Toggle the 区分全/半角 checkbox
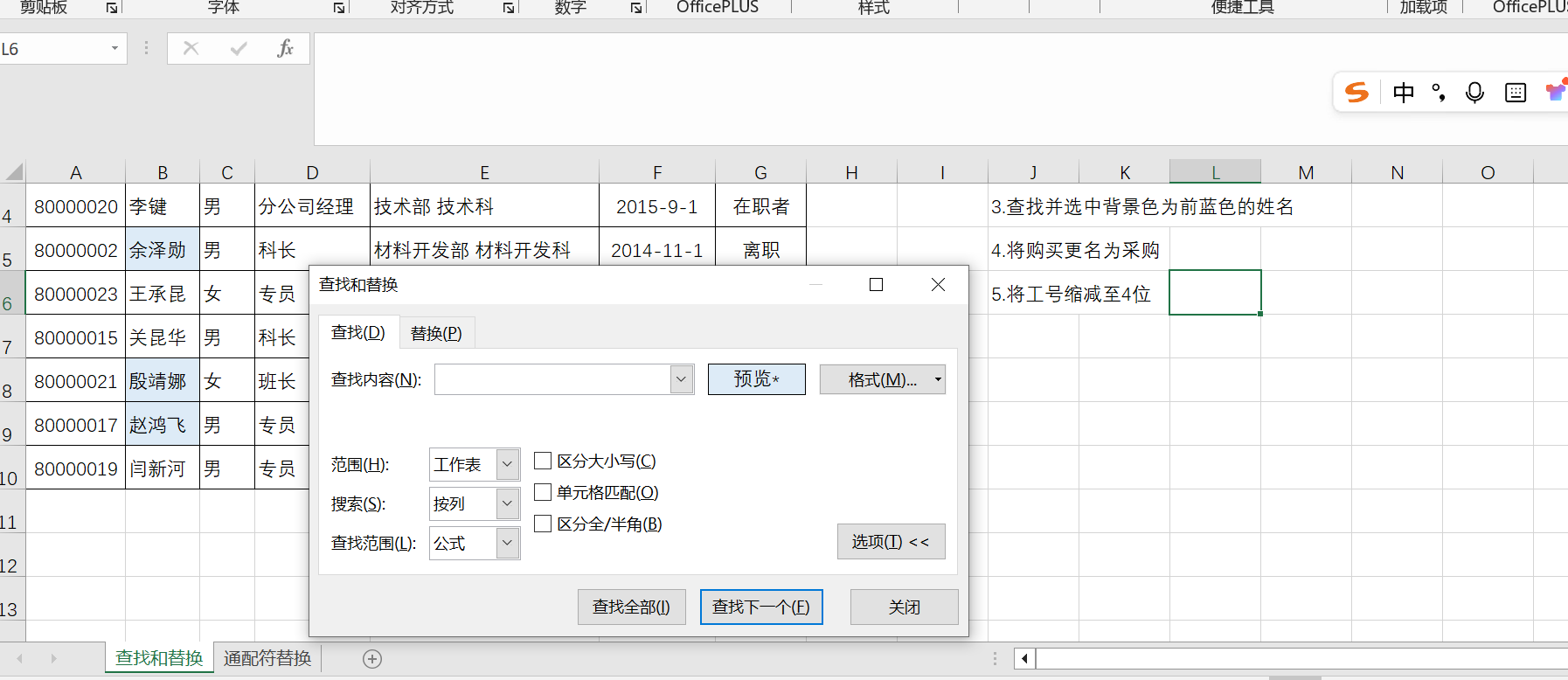 point(543,524)
